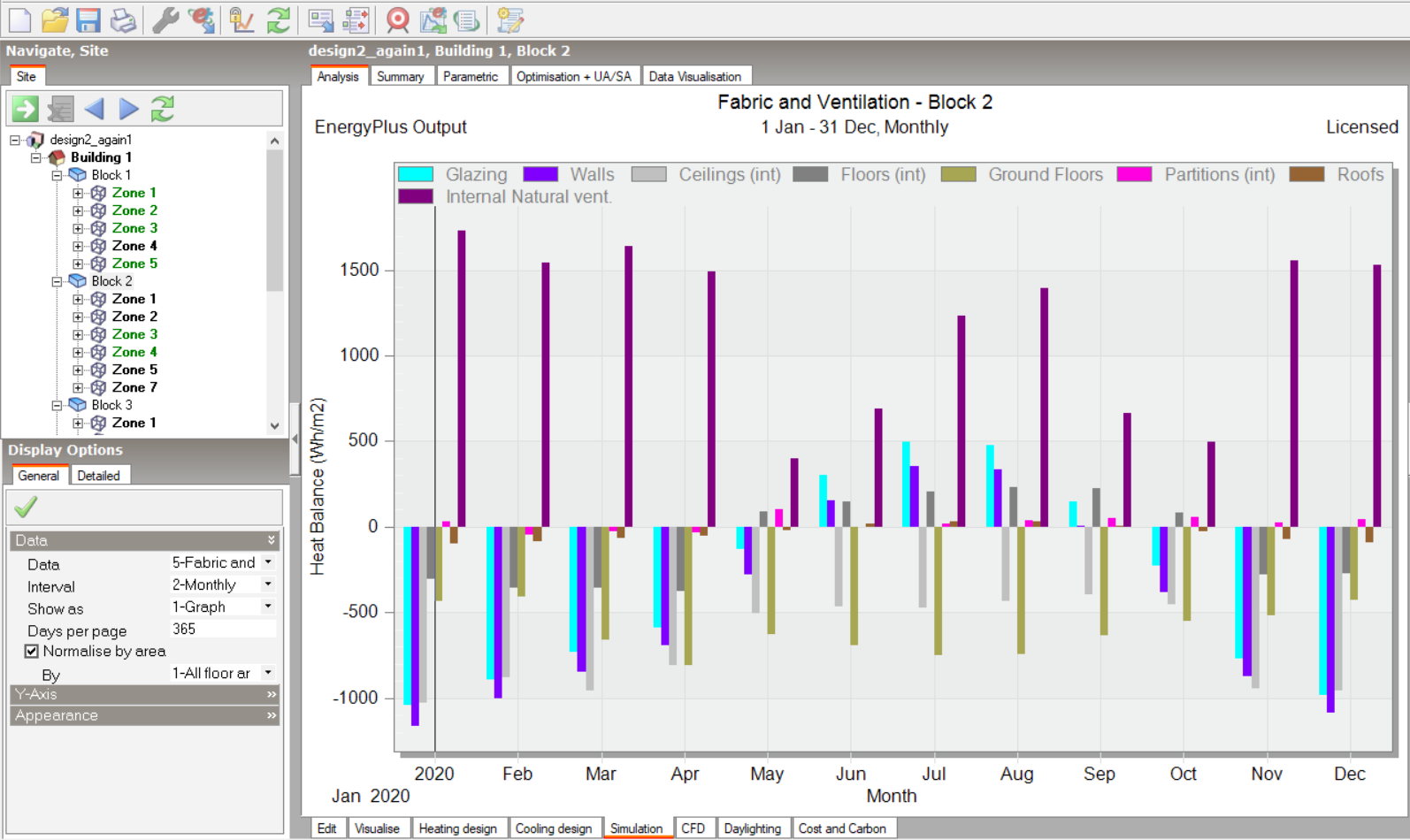Switch to the Data Visualisation tab

[695, 77]
